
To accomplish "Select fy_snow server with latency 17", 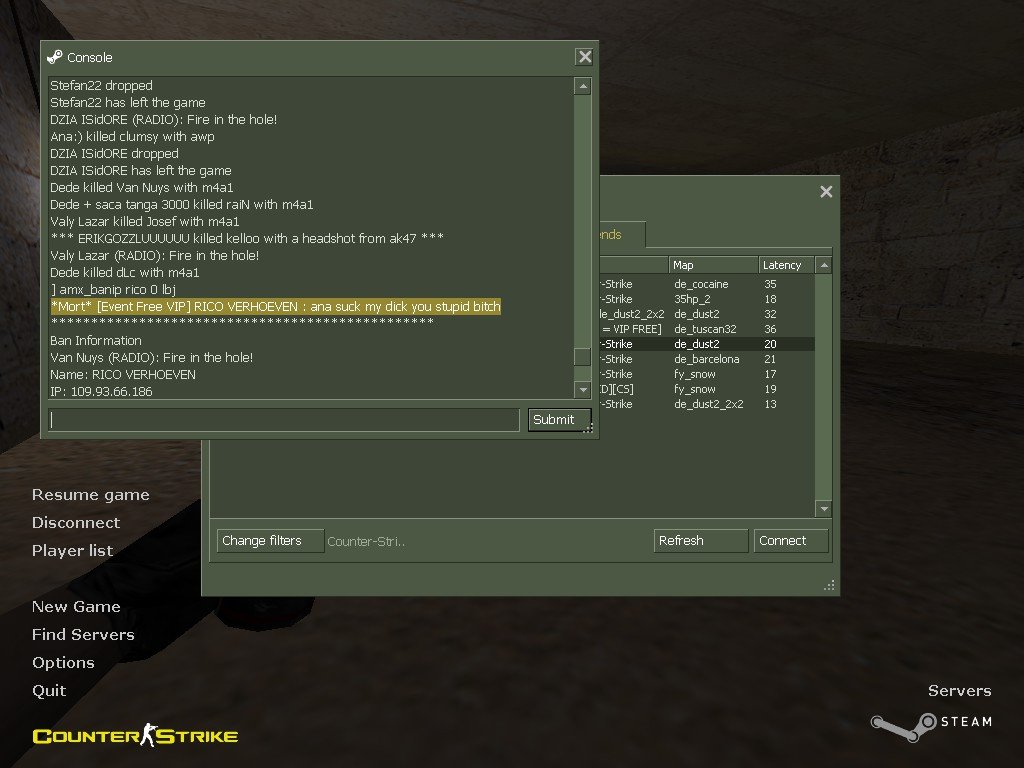I will [x=707, y=374].
